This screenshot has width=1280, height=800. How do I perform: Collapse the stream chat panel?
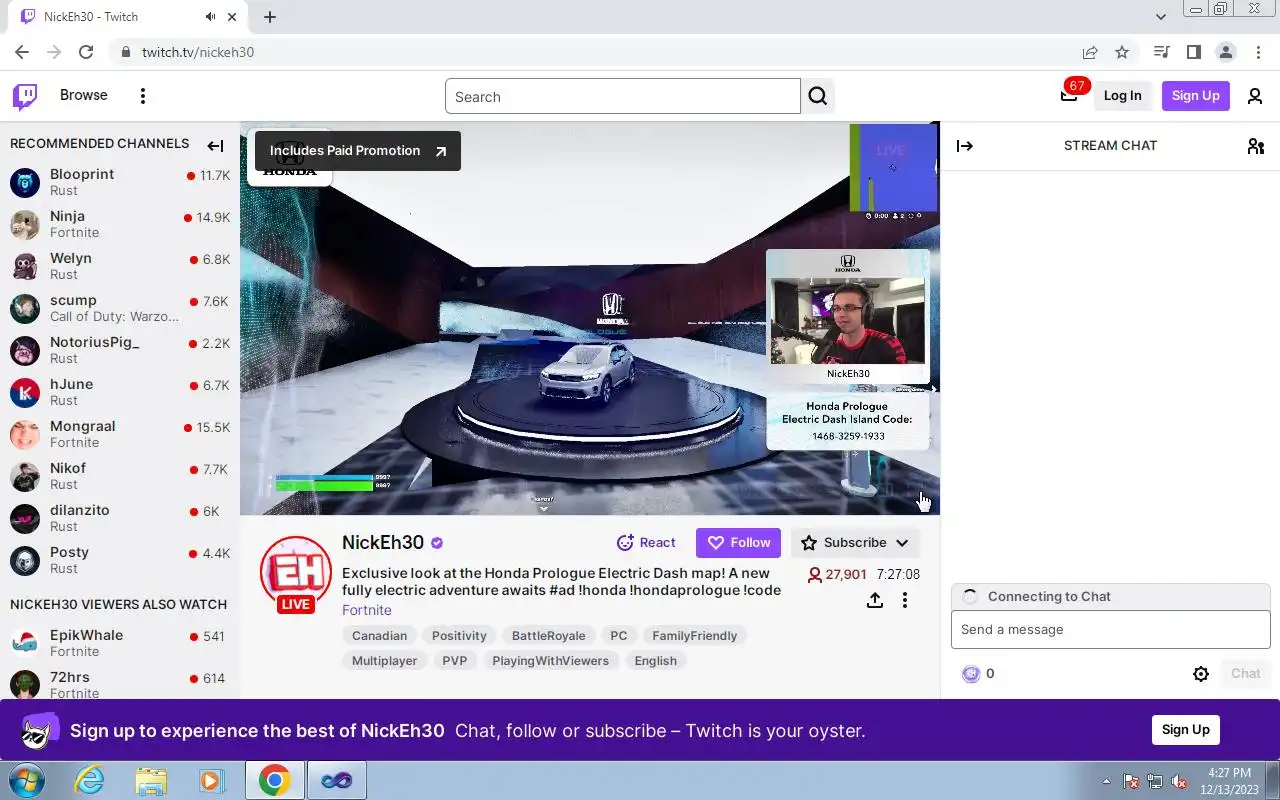pos(965,146)
